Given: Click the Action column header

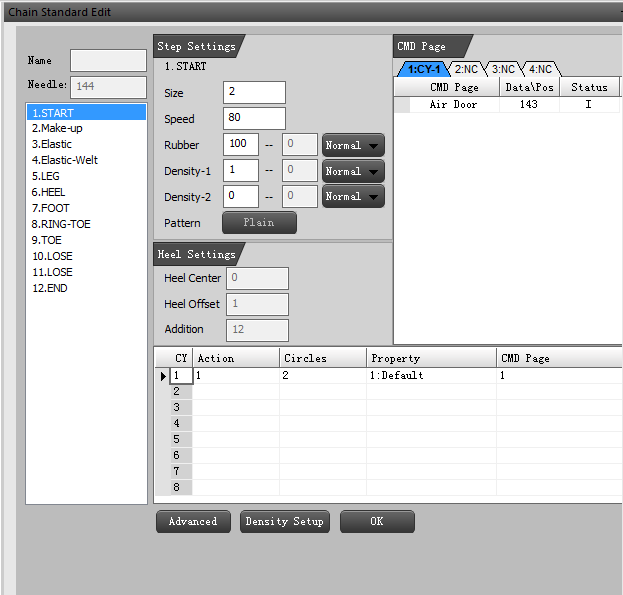Looking at the screenshot, I should tap(236, 358).
